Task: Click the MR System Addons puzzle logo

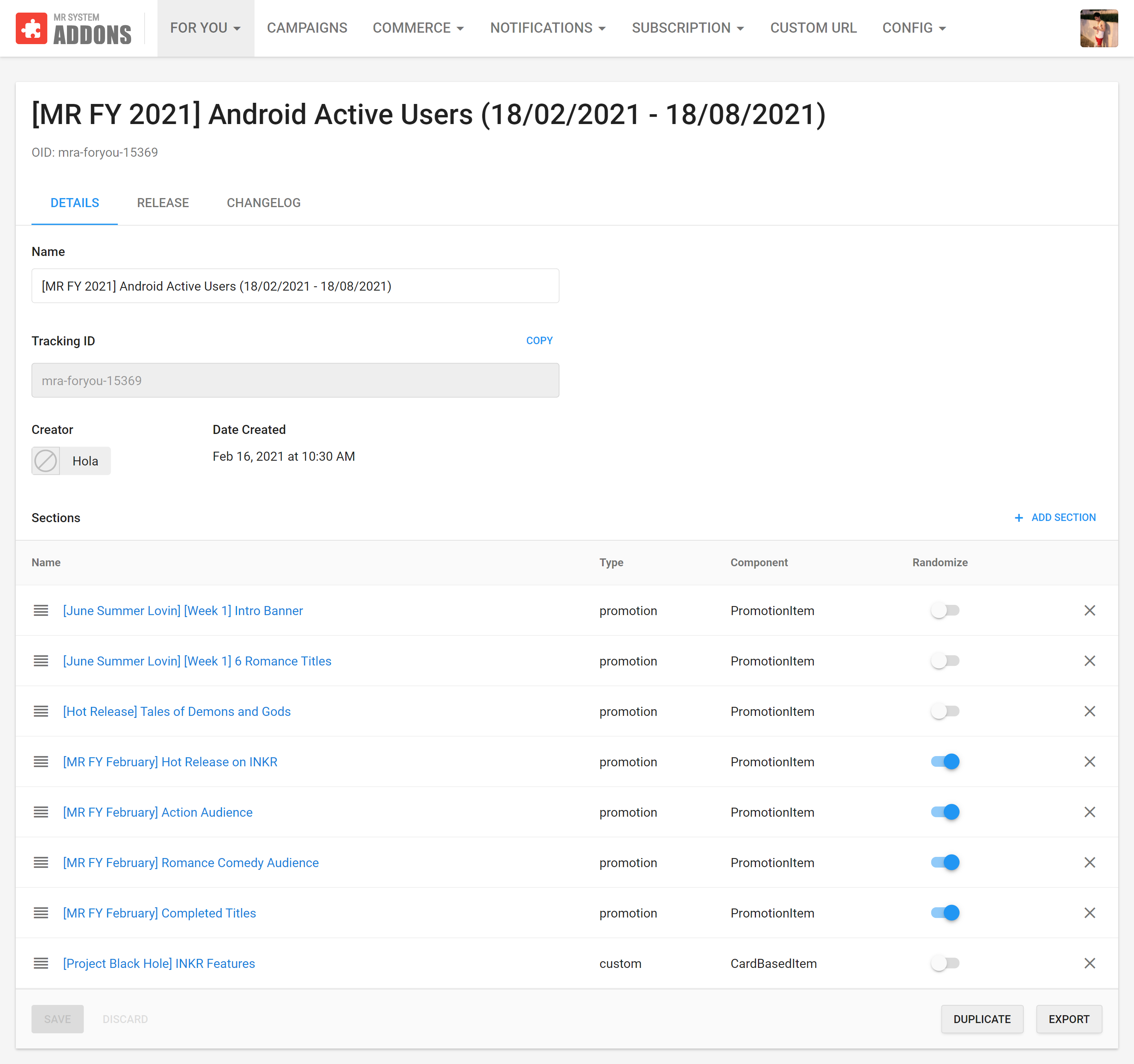Action: click(31, 28)
